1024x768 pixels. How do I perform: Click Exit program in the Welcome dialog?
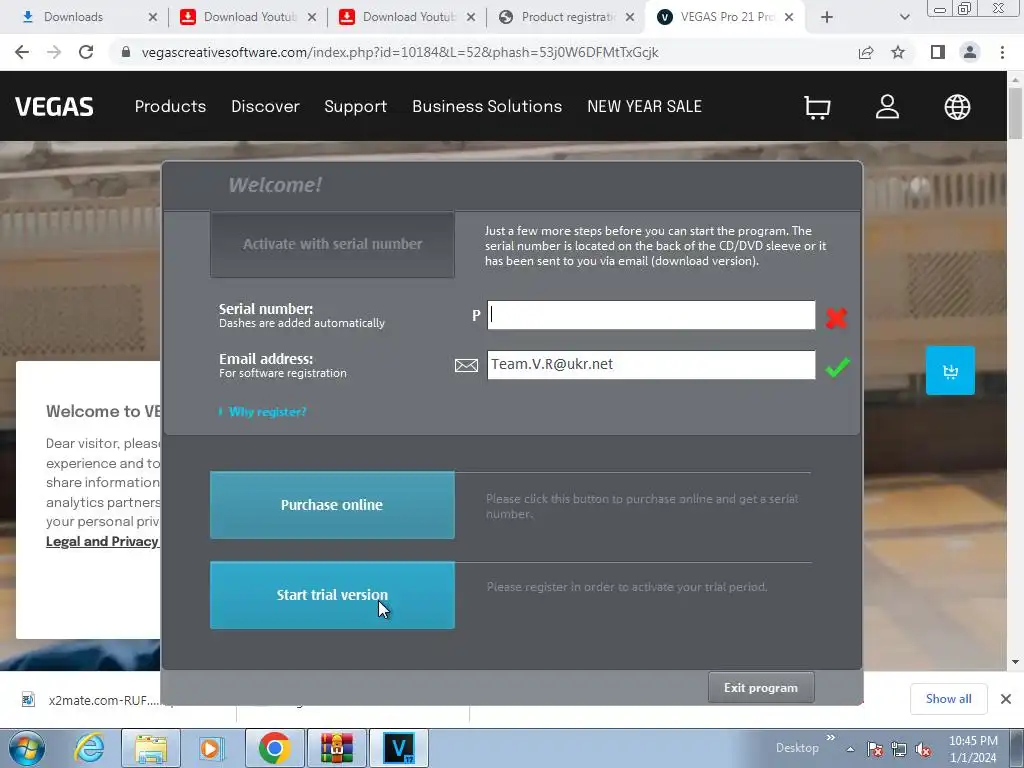pyautogui.click(x=761, y=688)
